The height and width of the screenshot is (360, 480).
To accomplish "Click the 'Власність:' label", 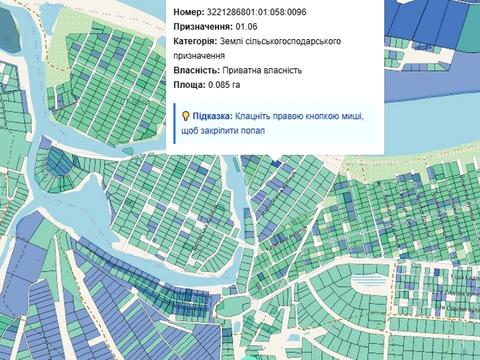I will (196, 70).
